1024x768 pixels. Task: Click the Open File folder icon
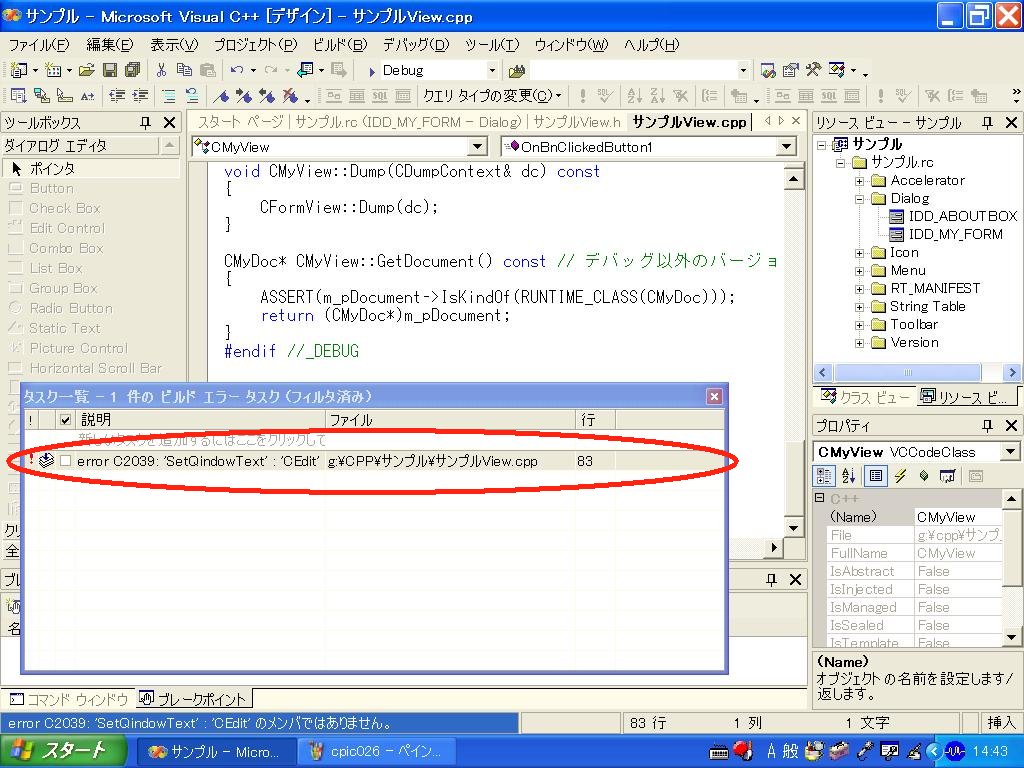[86, 70]
